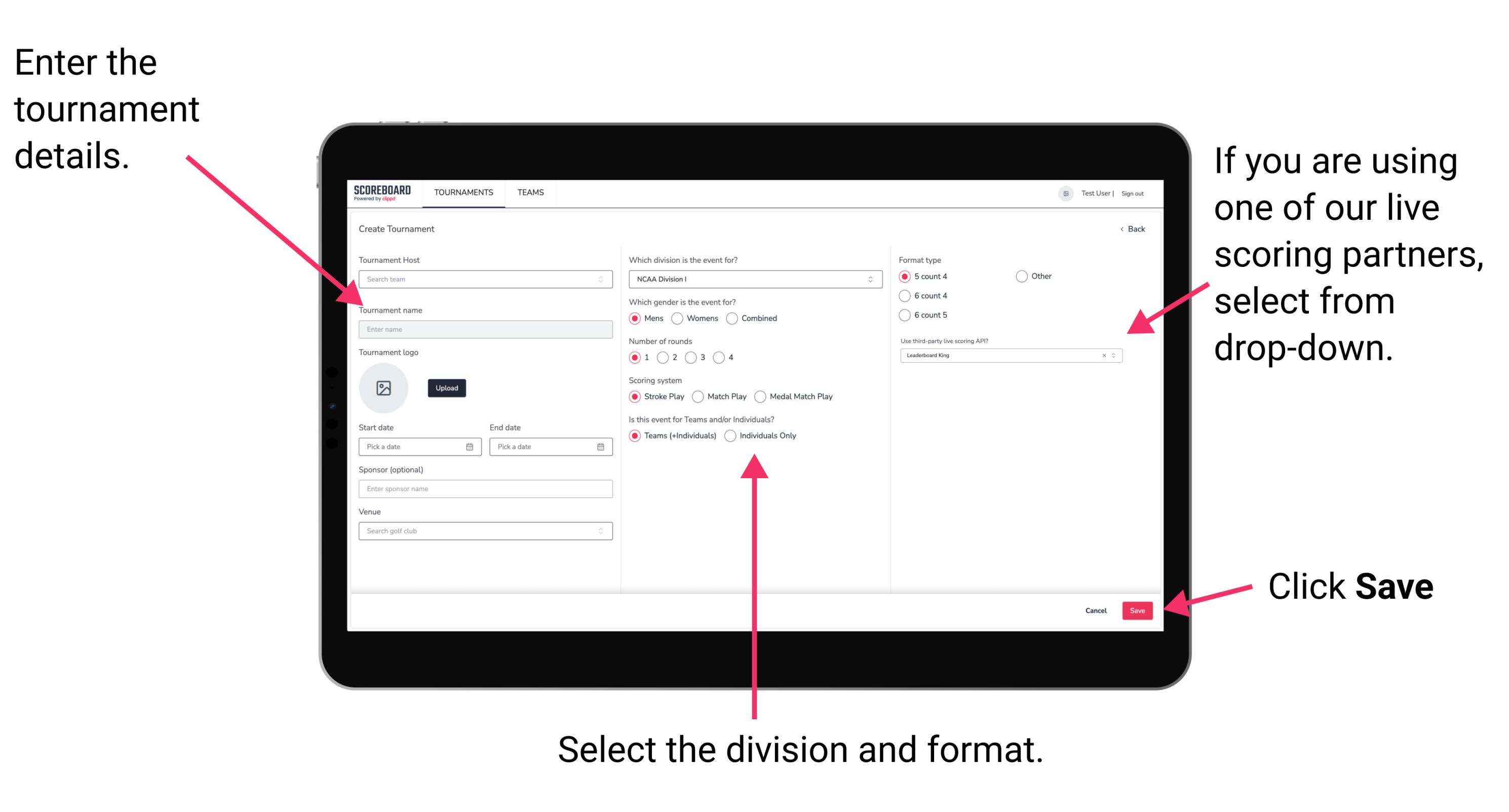The height and width of the screenshot is (812, 1509).
Task: Click the start date calendar icon
Action: pyautogui.click(x=471, y=447)
